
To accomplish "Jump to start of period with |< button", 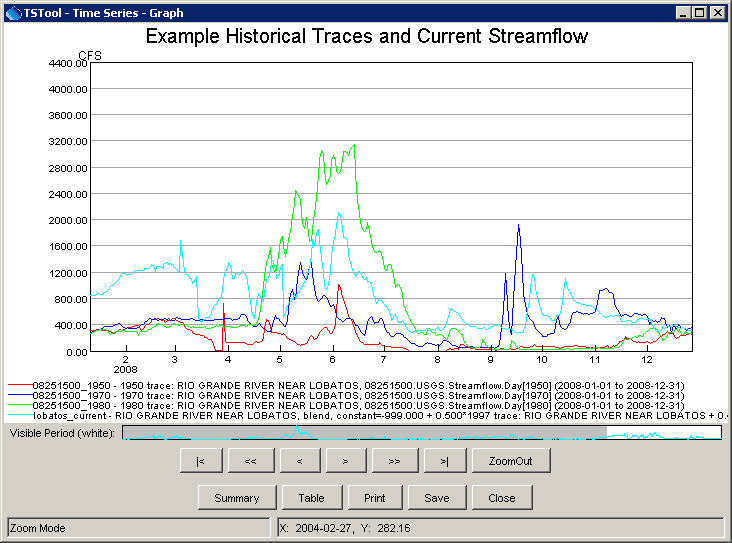I will [201, 461].
